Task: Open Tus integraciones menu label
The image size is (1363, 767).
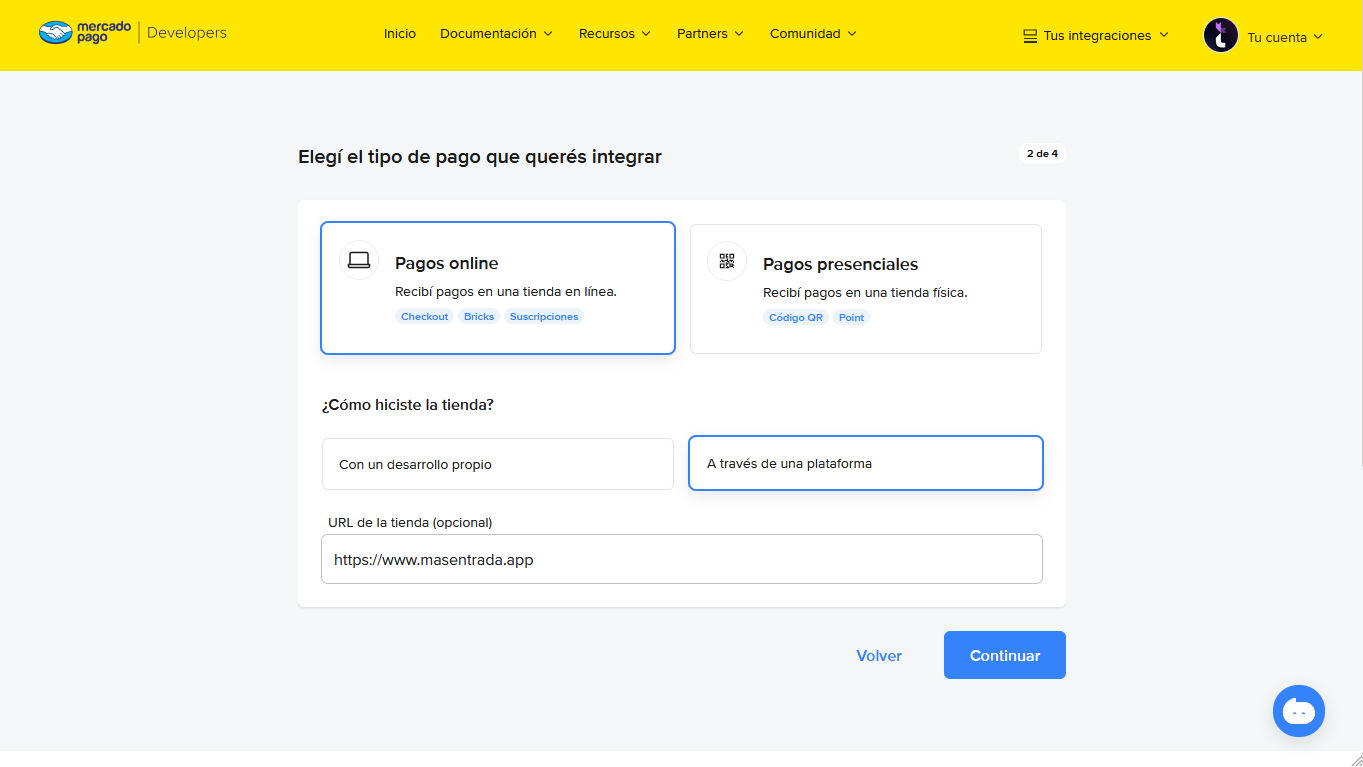Action: 1097,36
